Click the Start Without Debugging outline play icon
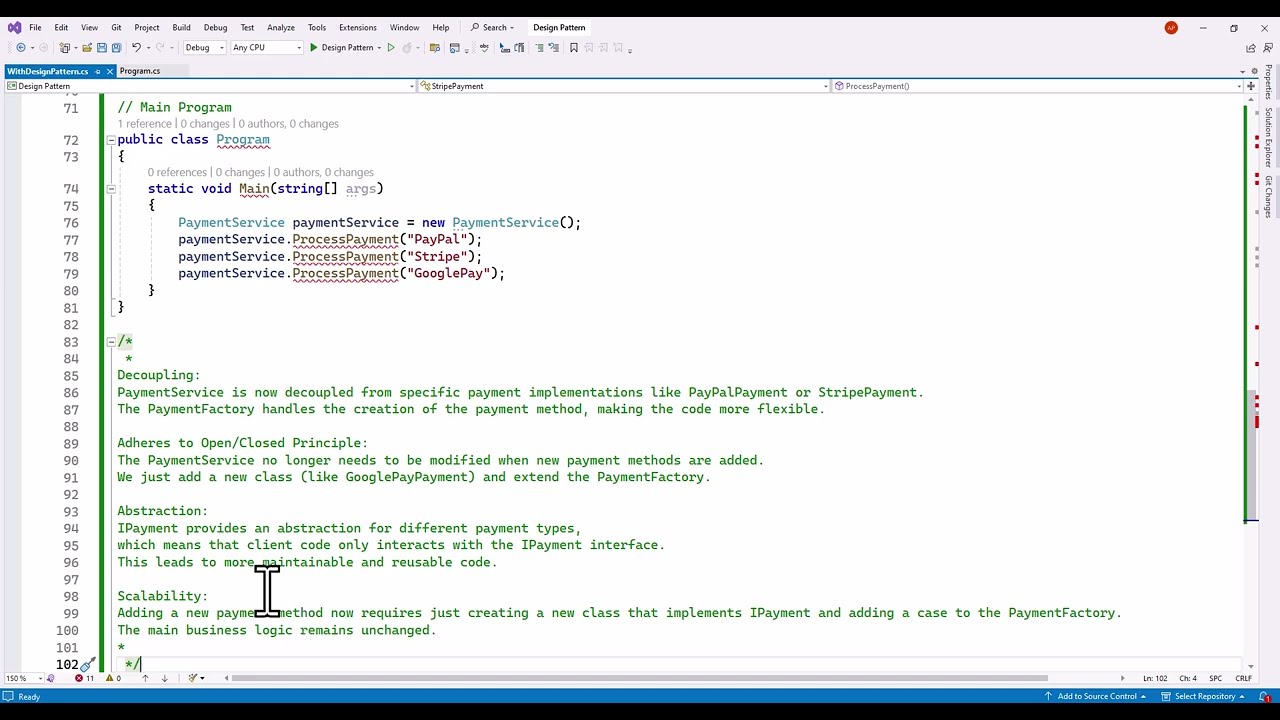1280x720 pixels. click(391, 47)
